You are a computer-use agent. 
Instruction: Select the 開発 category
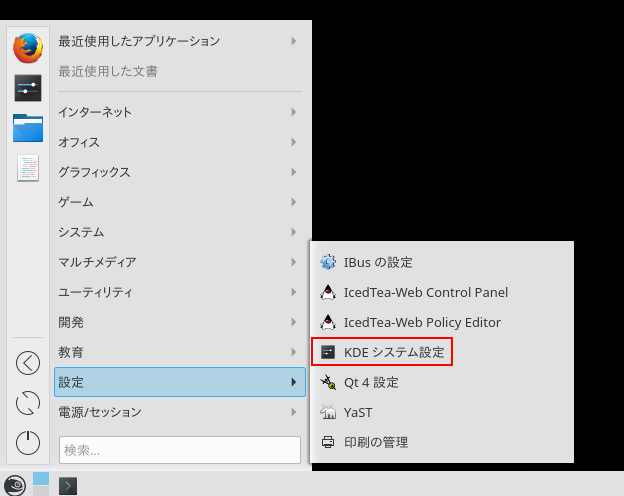[180, 322]
